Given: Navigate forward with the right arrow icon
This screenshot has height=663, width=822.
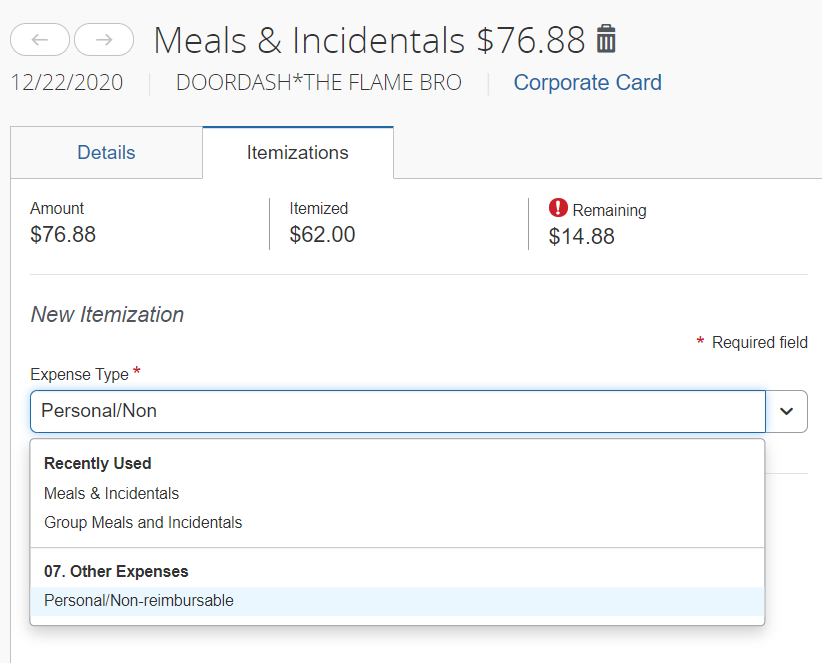Looking at the screenshot, I should click(x=105, y=40).
